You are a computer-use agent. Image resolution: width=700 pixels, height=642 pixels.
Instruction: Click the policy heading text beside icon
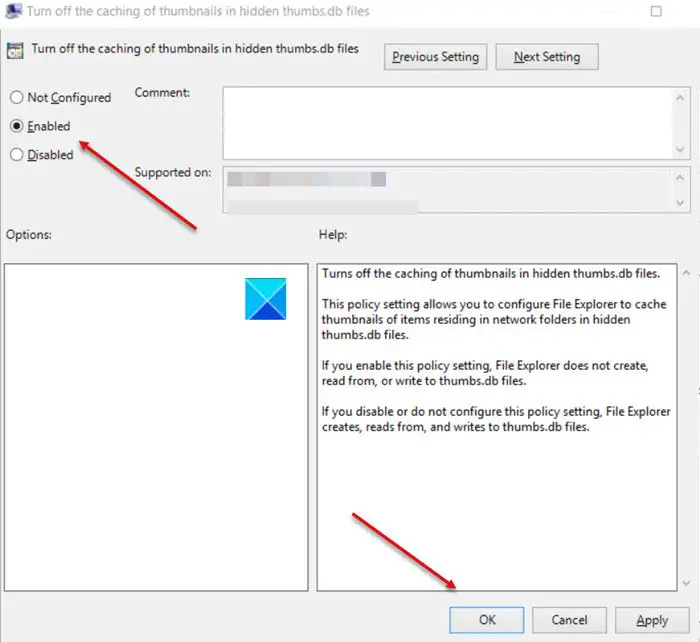click(195, 48)
